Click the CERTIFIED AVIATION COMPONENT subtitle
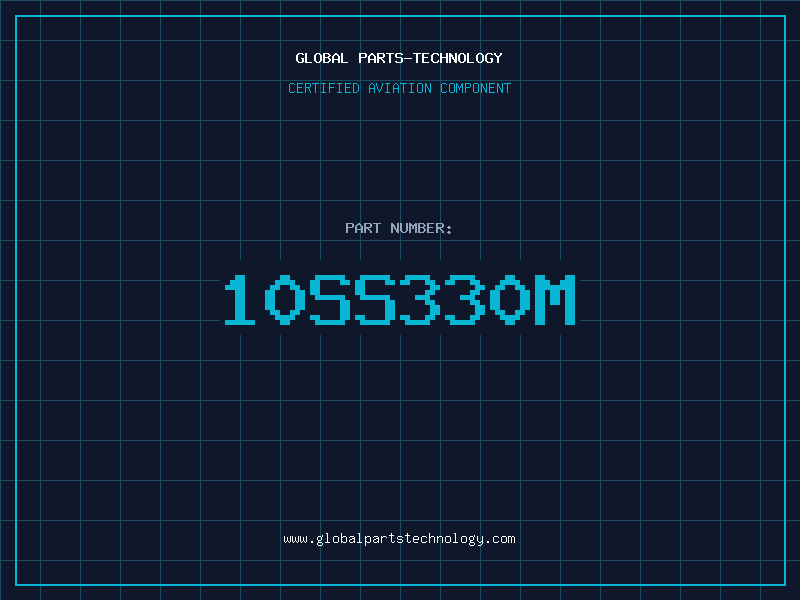Viewport: 800px width, 600px height. click(399, 88)
